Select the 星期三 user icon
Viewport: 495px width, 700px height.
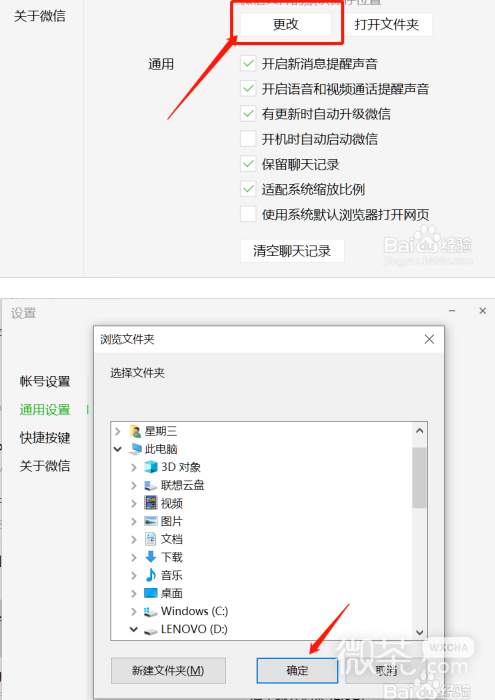(x=135, y=431)
